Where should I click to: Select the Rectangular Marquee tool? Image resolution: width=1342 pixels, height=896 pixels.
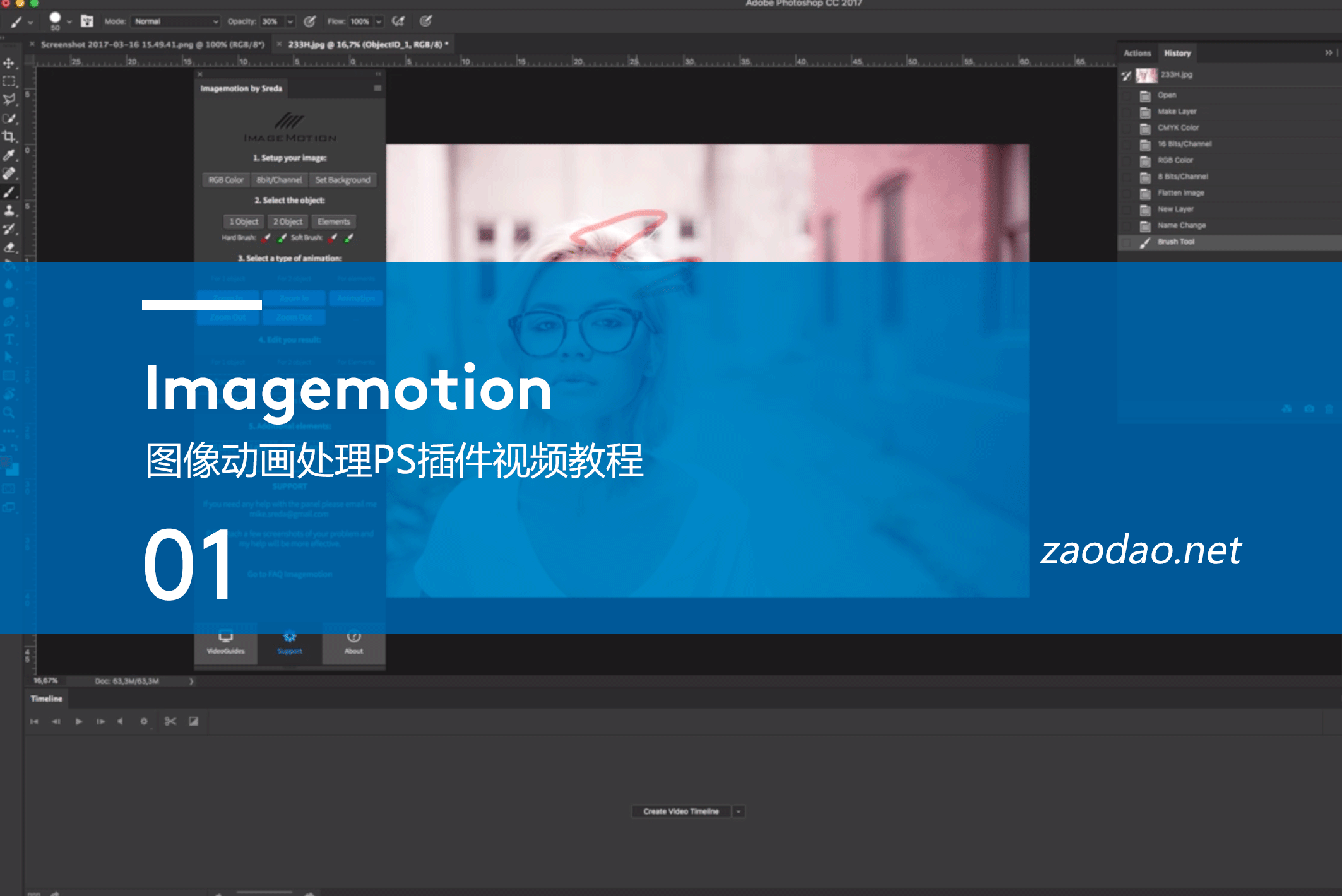(9, 81)
